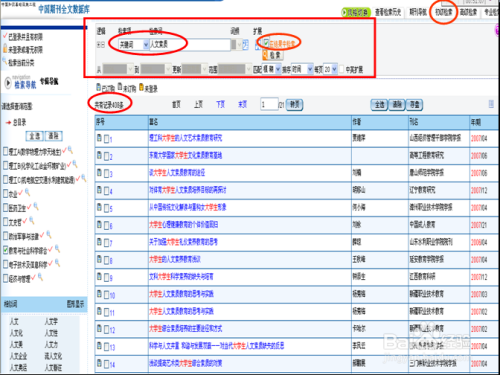This screenshot has height=375, width=500.
Task: Click the magnifier icon beside 理工B category
Action: tap(75, 164)
